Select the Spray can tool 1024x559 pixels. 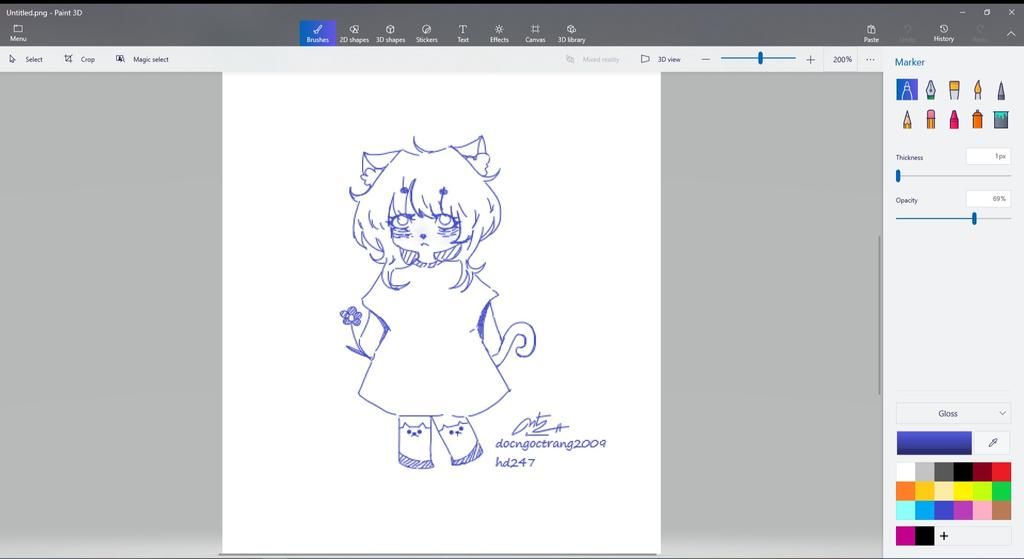(977, 119)
